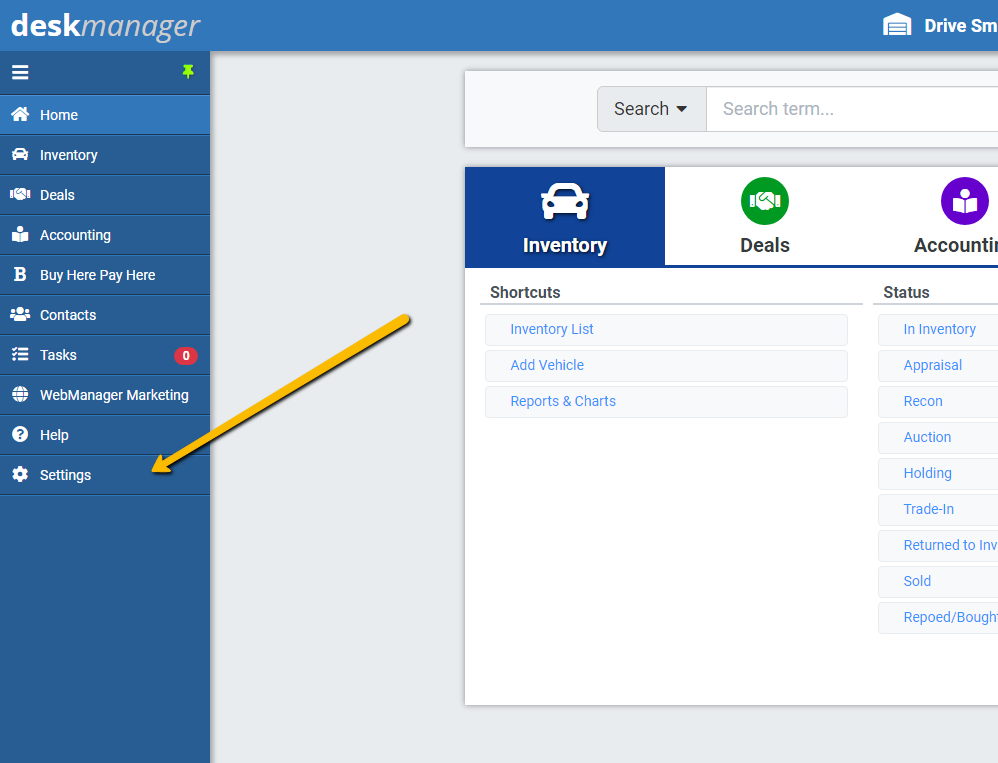998x763 pixels.
Task: Click Trade-In under Status
Action: tap(928, 509)
